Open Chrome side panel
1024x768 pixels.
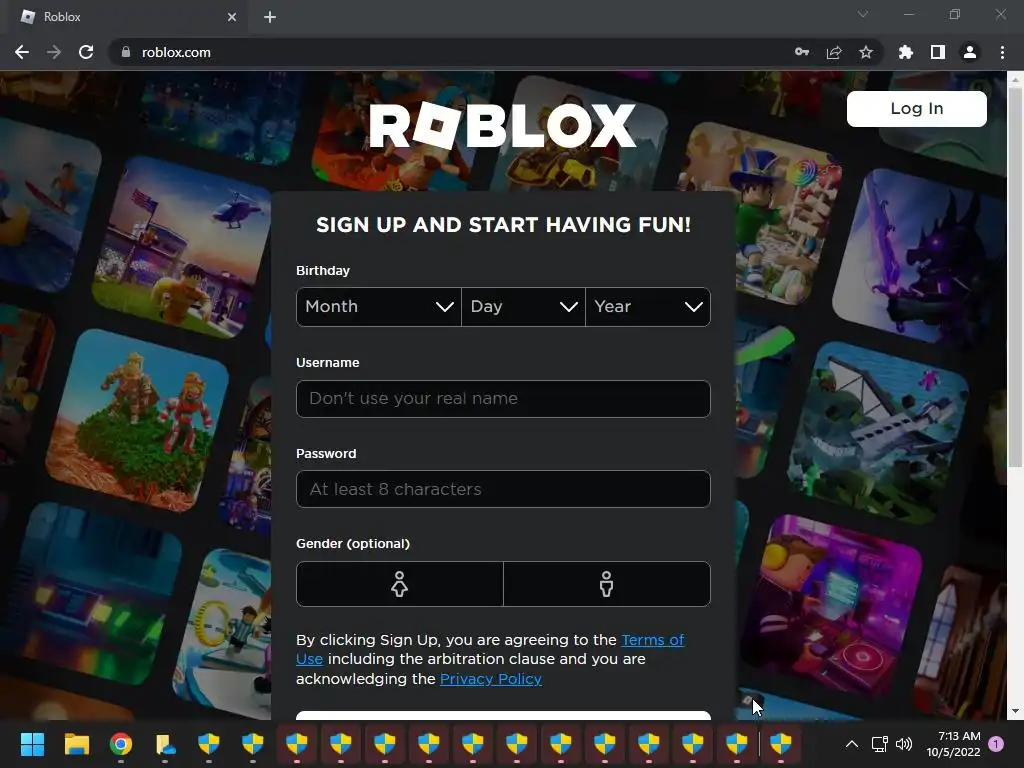(938, 52)
